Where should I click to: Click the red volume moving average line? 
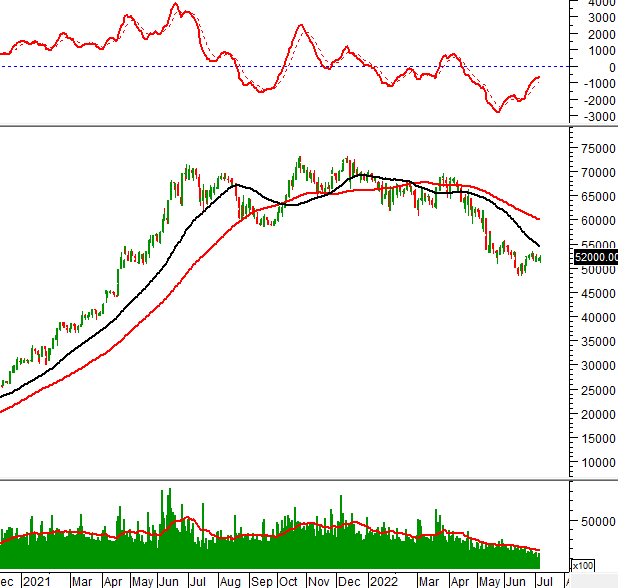(x=300, y=524)
